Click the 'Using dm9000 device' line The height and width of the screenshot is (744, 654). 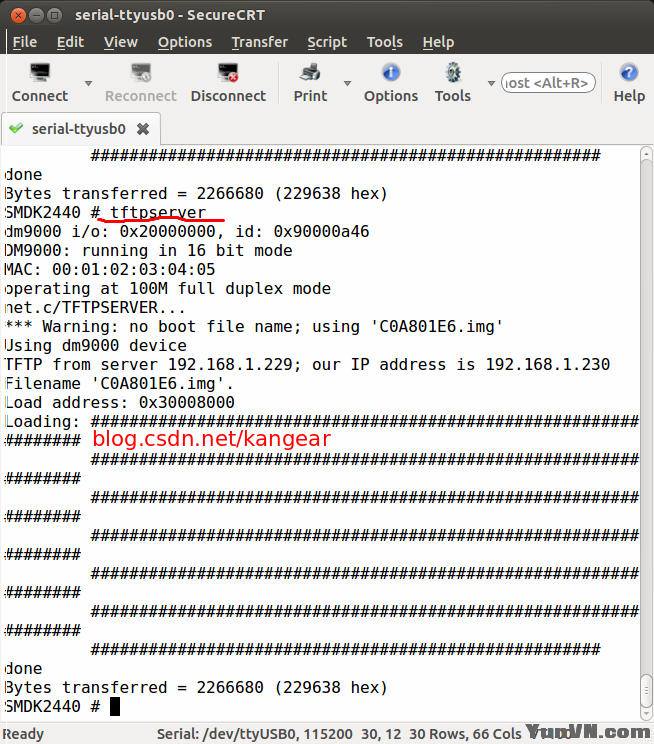(95, 345)
